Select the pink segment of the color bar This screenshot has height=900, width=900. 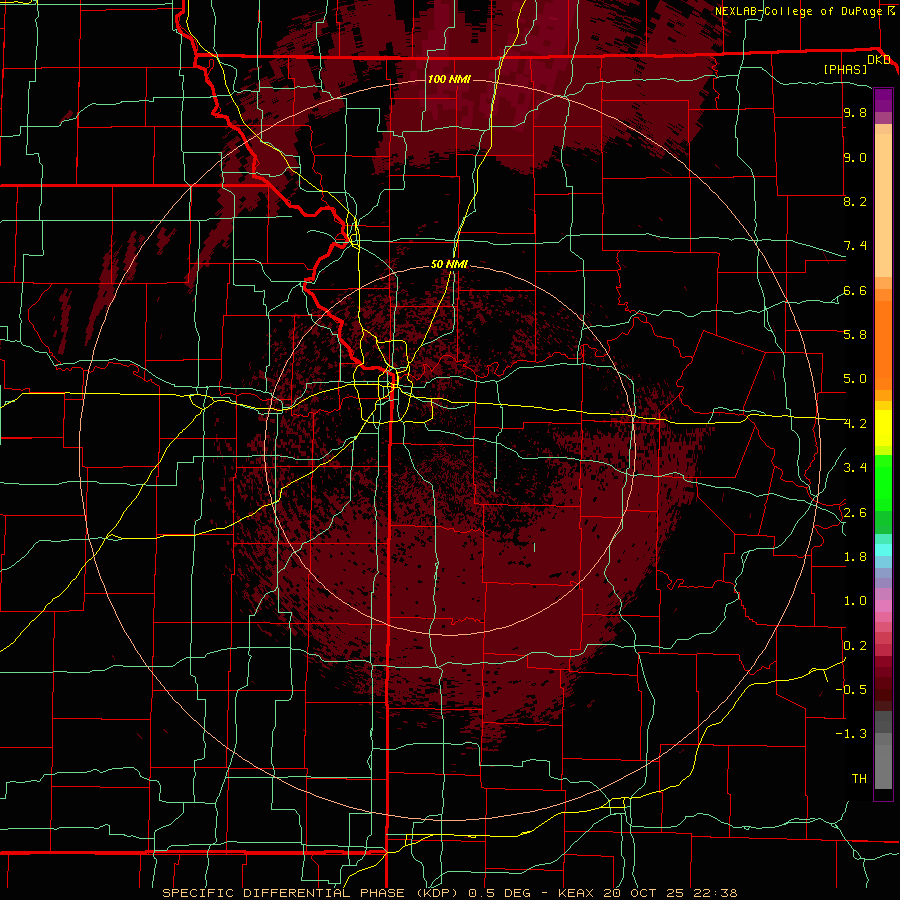point(883,606)
